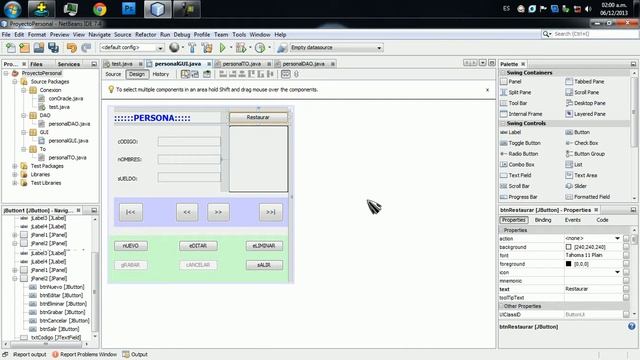
Task: Click the cODIGO text field in form
Action: 189,142
